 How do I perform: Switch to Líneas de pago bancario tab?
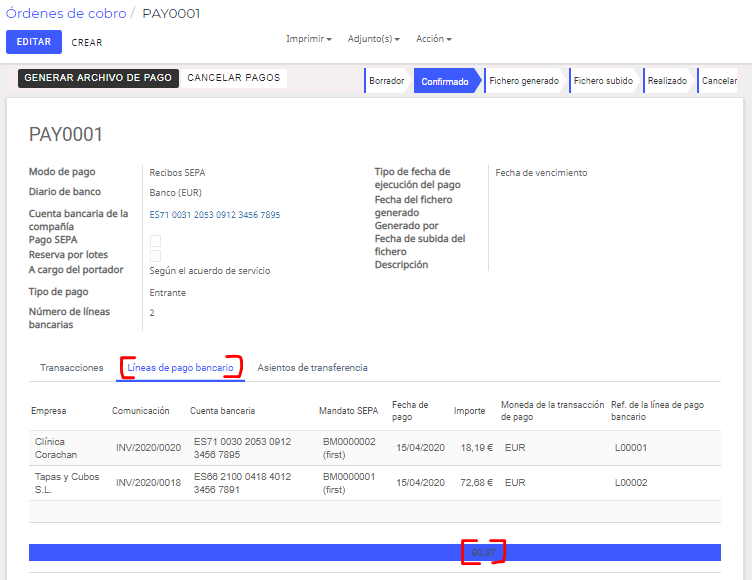pos(180,368)
